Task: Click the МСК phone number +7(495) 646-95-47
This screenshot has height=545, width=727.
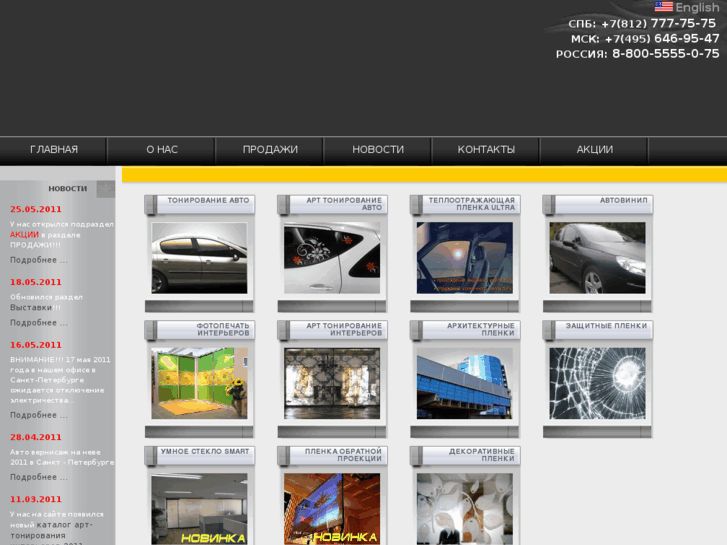Action: pyautogui.click(x=662, y=38)
